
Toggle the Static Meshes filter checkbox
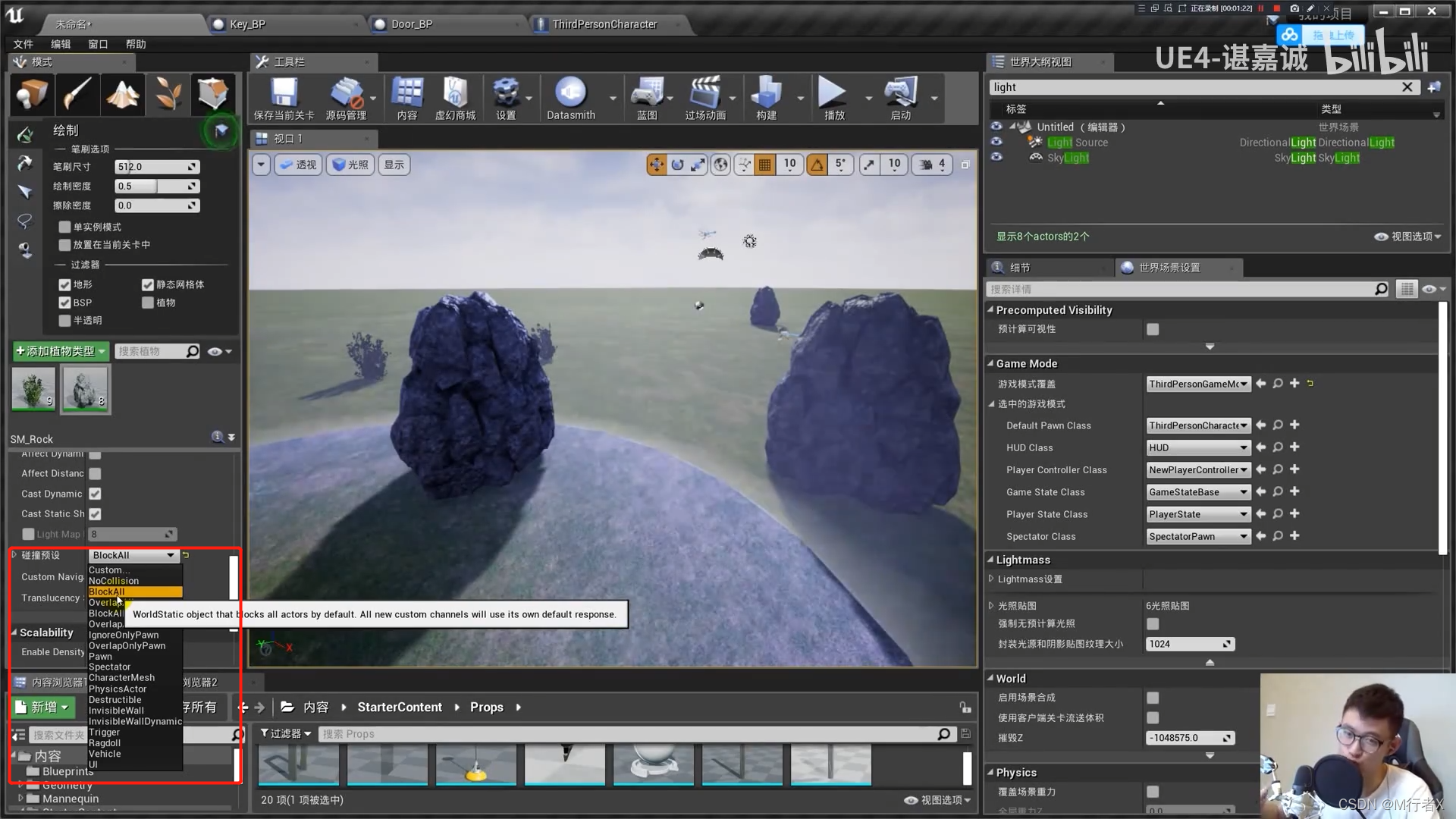(x=148, y=285)
